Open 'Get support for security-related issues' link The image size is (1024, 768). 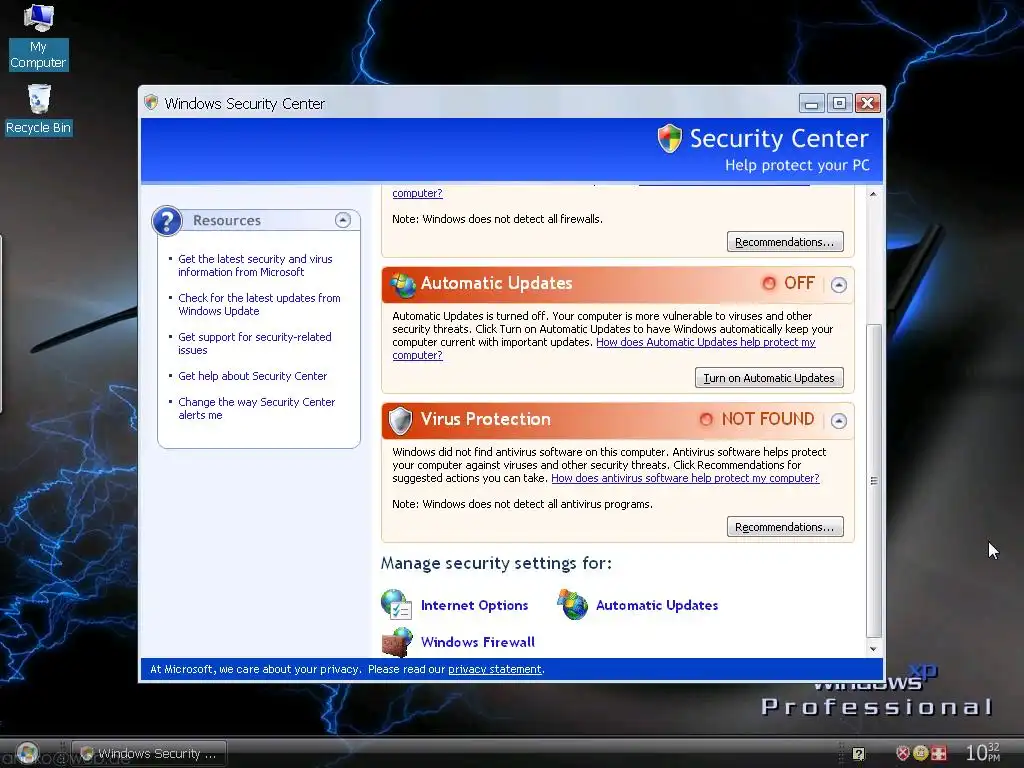point(255,344)
